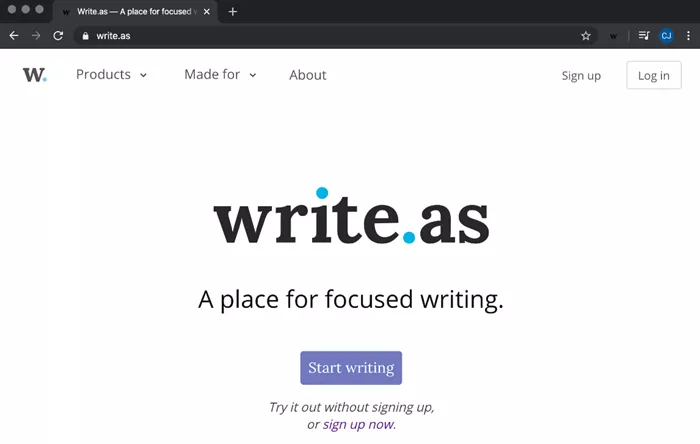Open the About page
The height and width of the screenshot is (444, 700).
tap(308, 75)
